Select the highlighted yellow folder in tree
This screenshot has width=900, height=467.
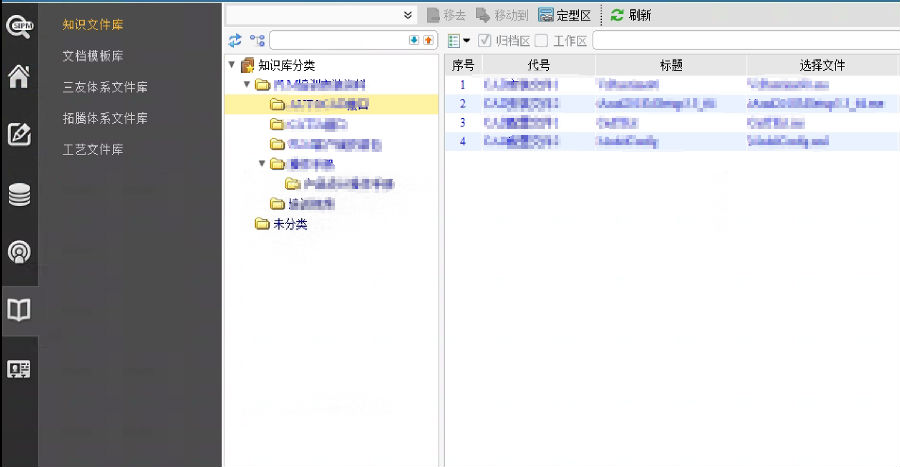331,104
